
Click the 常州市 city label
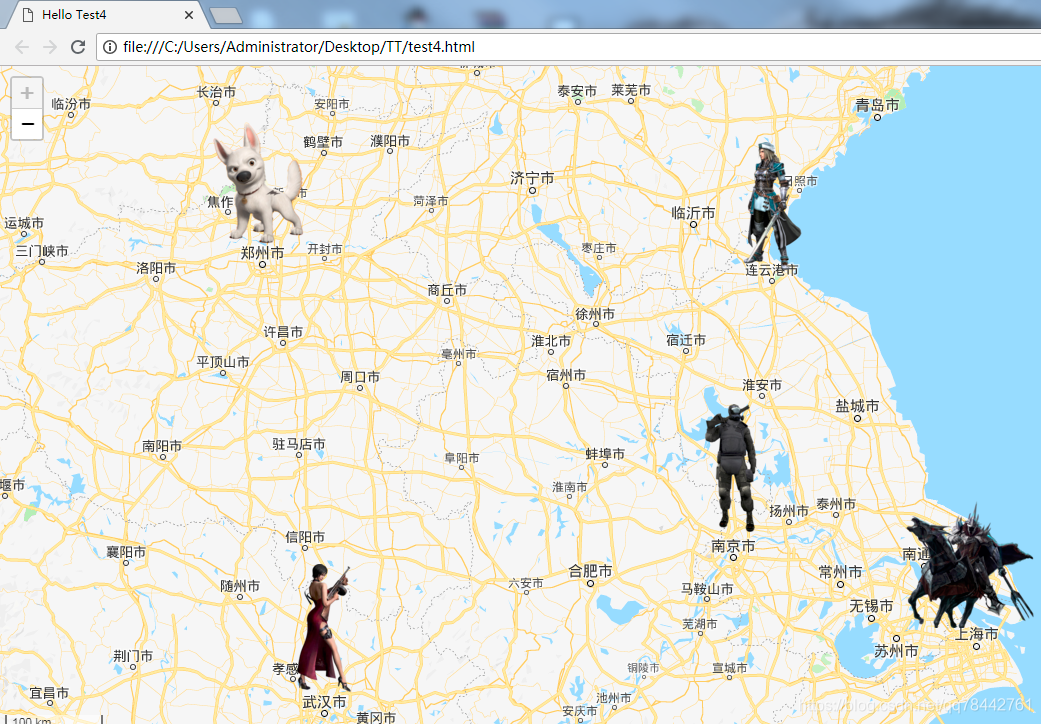[841, 572]
